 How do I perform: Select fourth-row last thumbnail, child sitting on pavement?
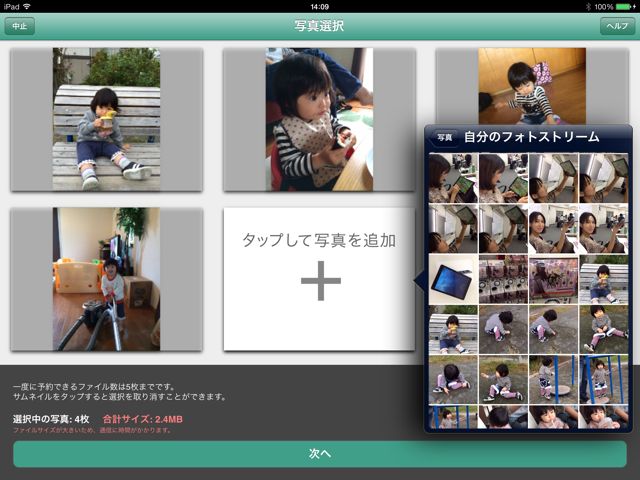604,330
